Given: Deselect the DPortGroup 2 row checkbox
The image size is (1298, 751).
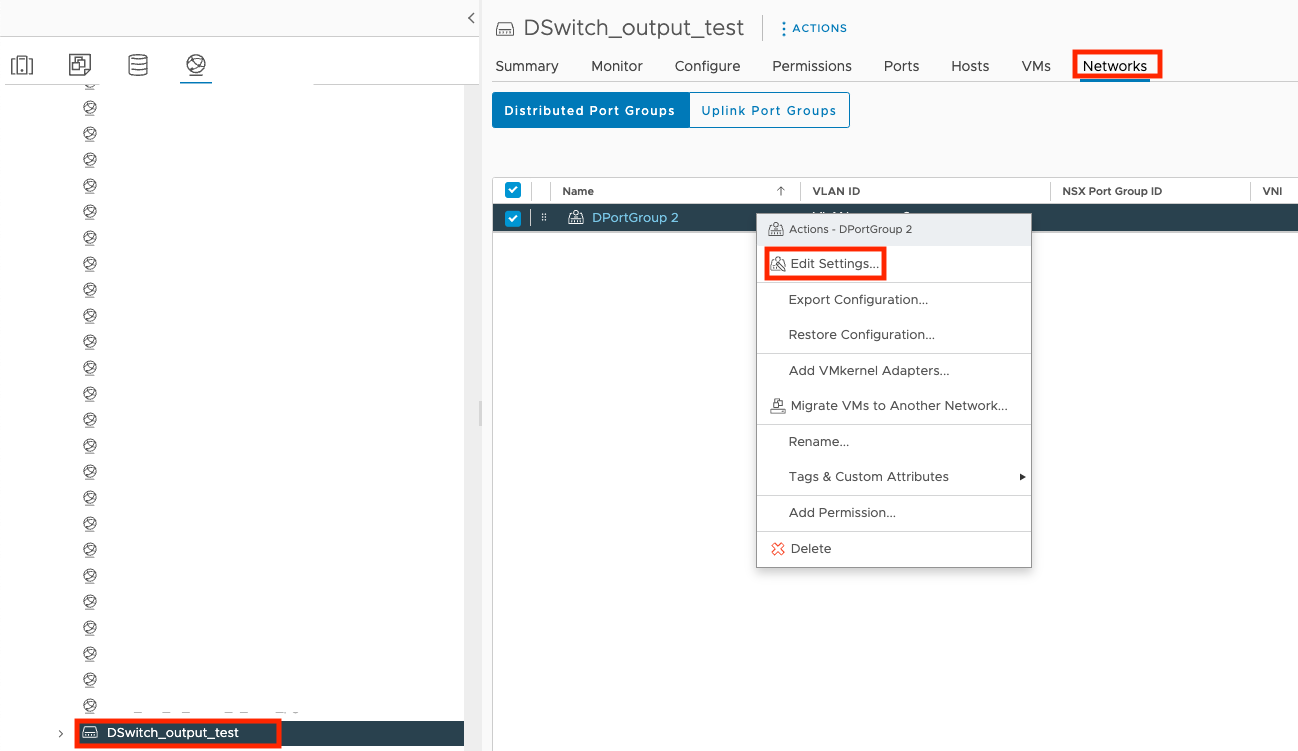Looking at the screenshot, I should coord(512,217).
